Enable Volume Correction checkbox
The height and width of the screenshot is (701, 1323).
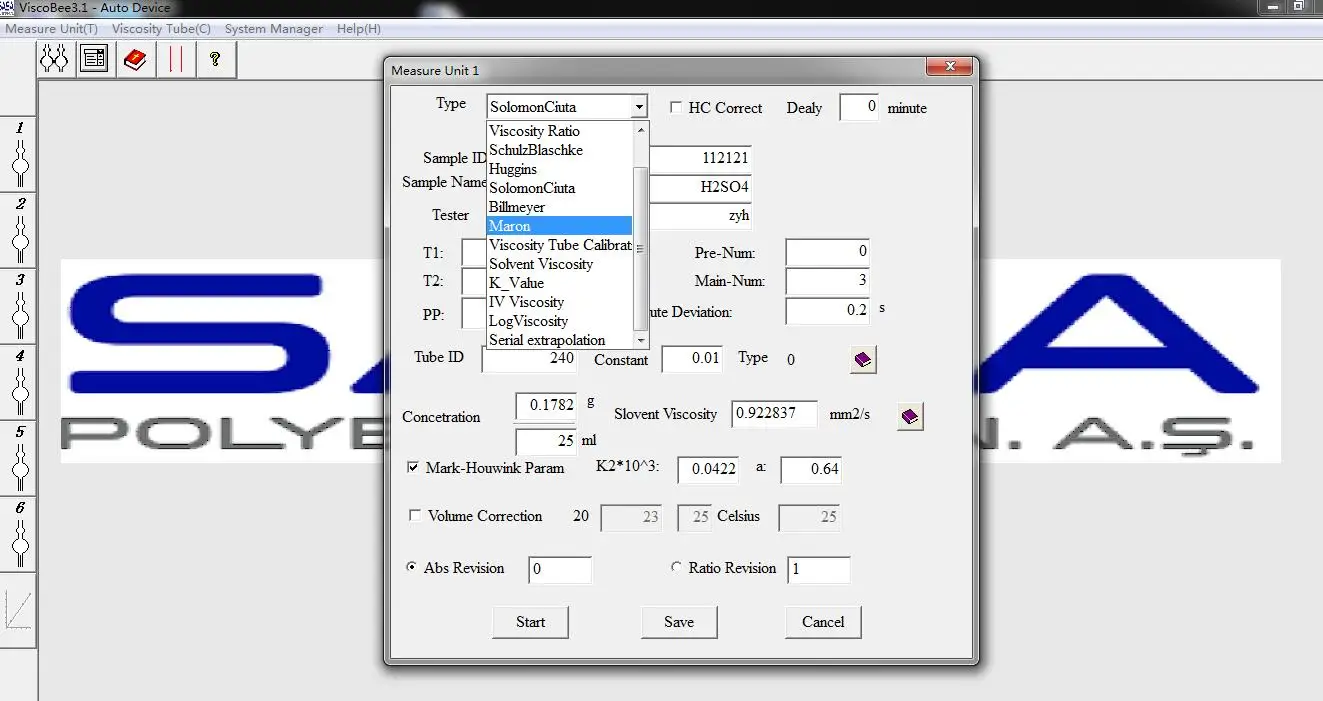[415, 516]
